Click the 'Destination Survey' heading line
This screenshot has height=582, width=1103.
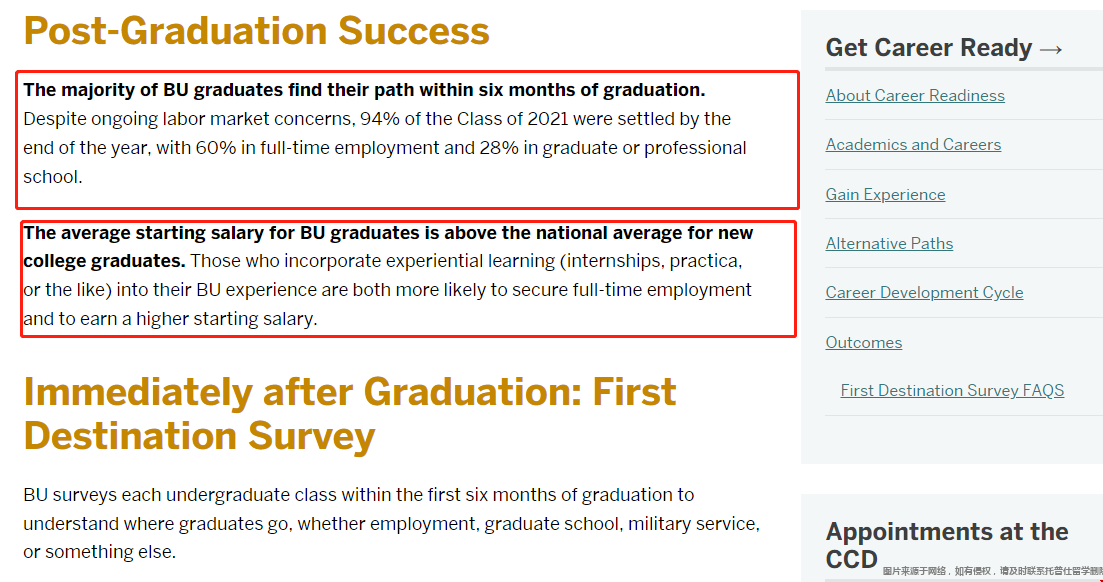coord(199,436)
